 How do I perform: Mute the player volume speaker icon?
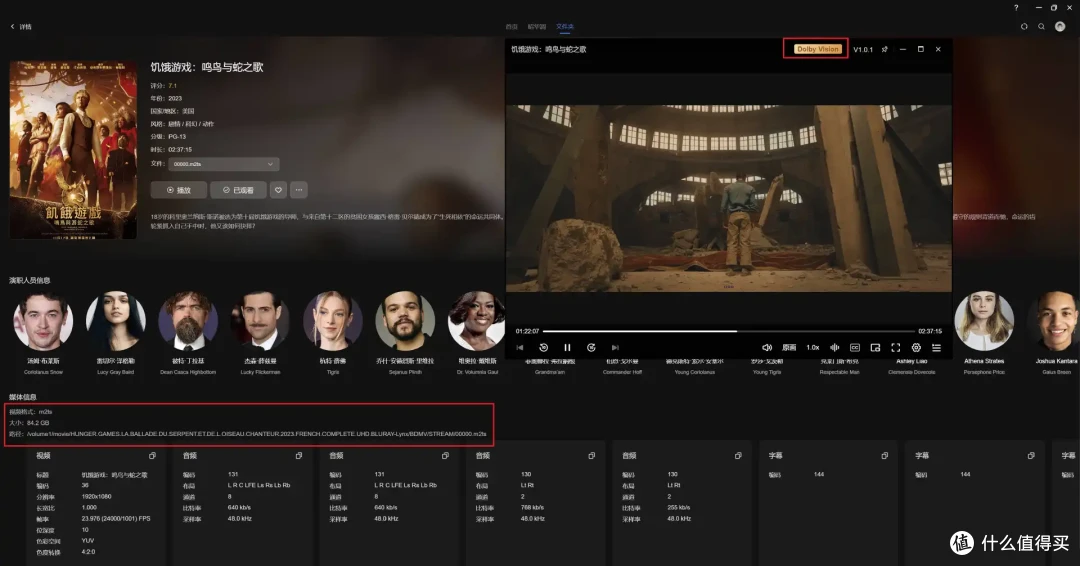pyautogui.click(x=767, y=348)
